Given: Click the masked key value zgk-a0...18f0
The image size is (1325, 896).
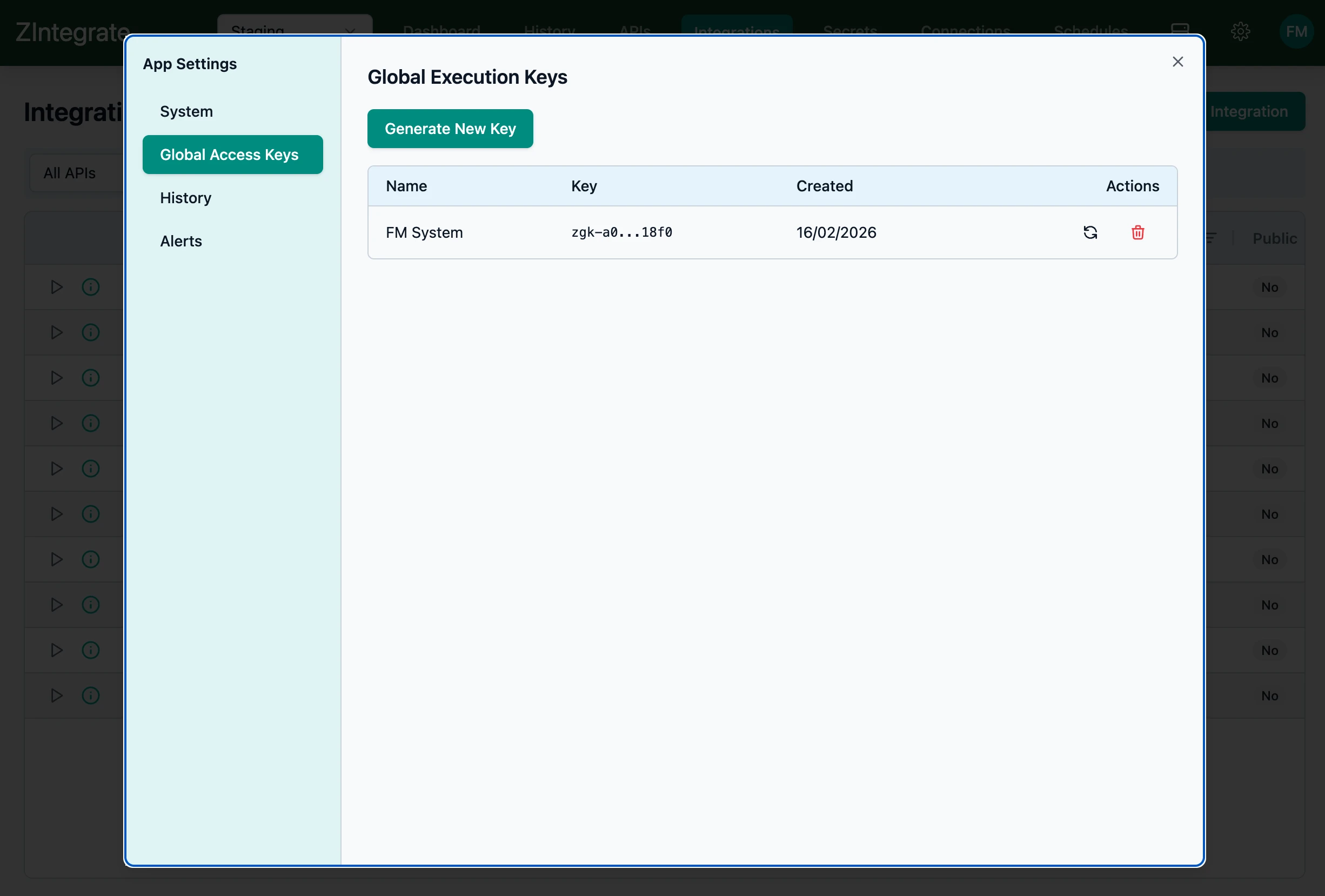Looking at the screenshot, I should (x=621, y=232).
